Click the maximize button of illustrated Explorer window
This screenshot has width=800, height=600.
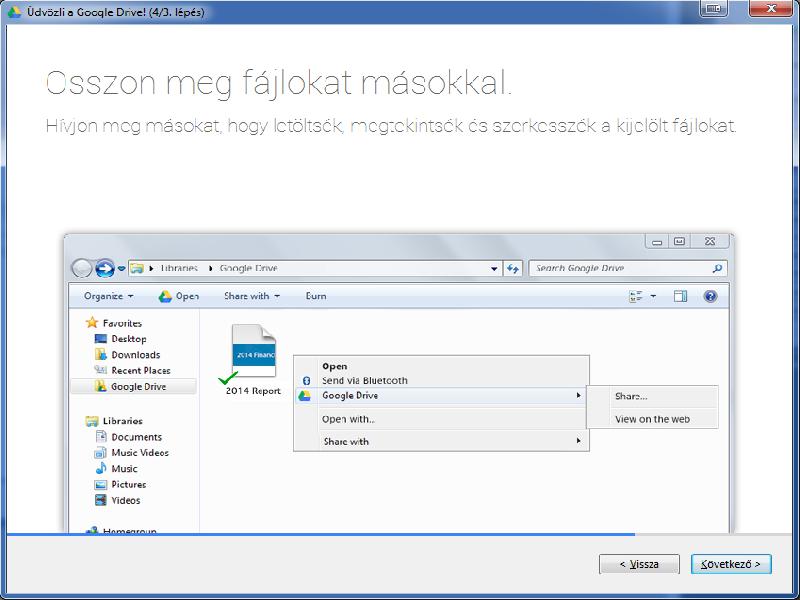[x=679, y=241]
